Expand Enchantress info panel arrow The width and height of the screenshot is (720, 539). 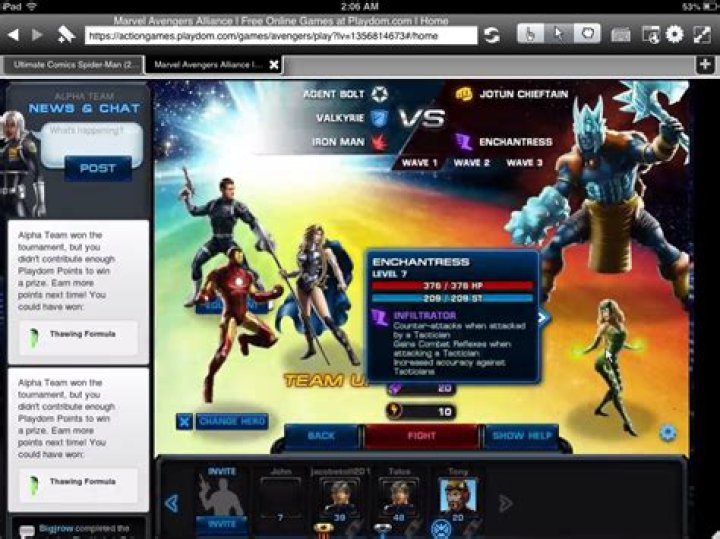pos(544,318)
